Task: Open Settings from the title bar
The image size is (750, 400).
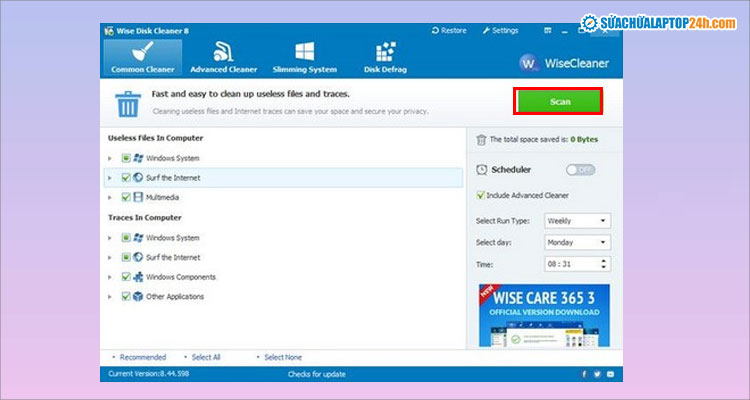Action: point(499,31)
